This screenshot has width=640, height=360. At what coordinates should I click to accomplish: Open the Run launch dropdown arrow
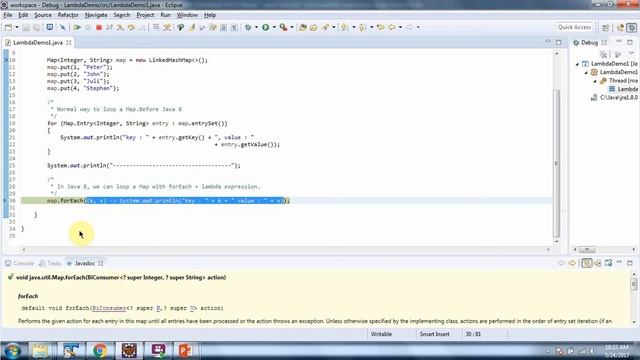tap(274, 27)
